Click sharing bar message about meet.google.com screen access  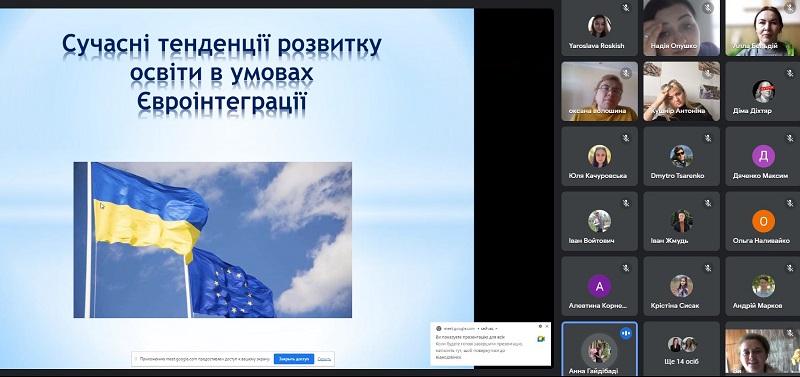(204, 359)
